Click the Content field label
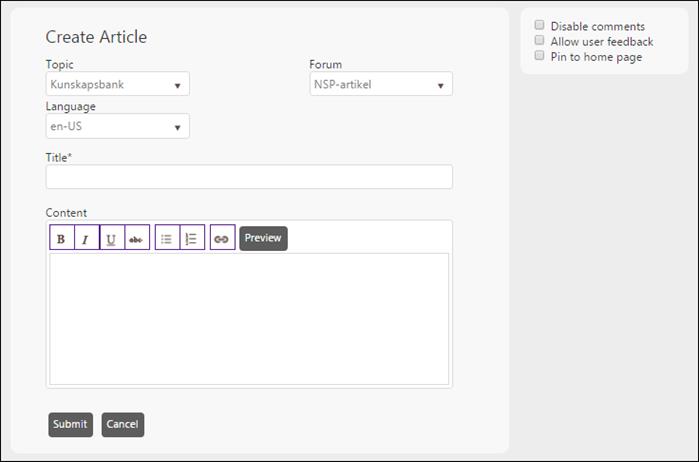Screen dimensions: 699x462 (x=66, y=213)
